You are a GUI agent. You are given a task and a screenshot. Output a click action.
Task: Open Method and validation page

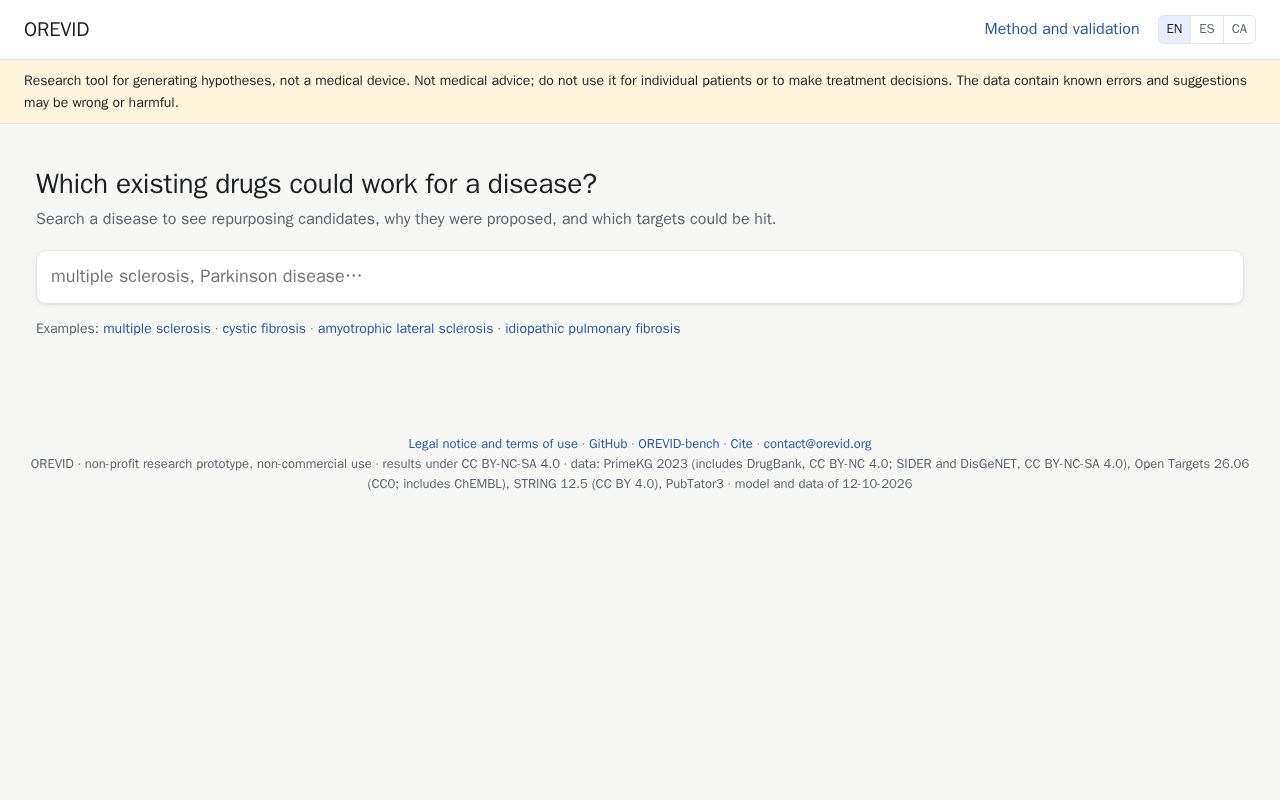[x=1061, y=29]
